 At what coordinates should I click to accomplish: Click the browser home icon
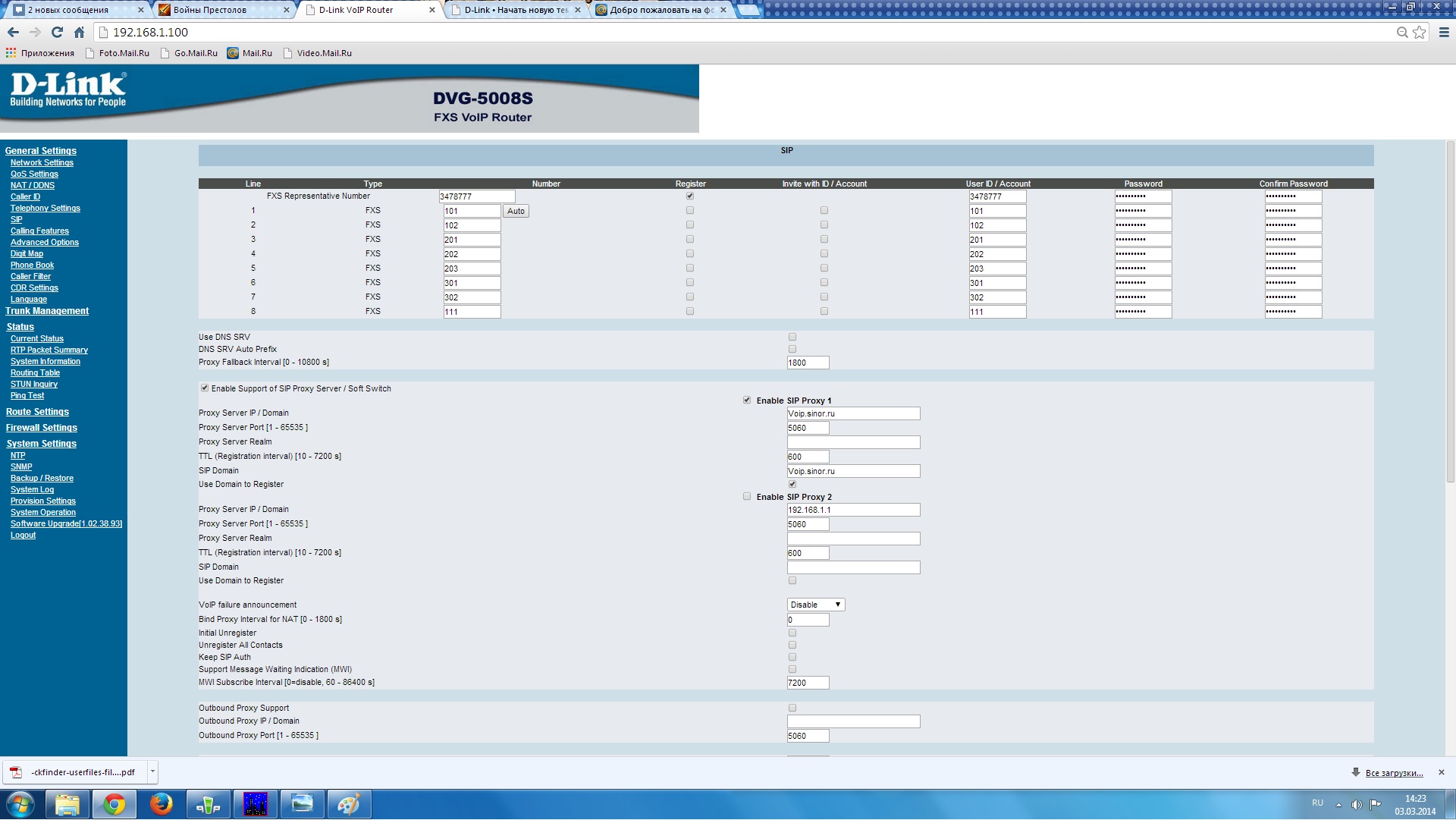coord(79,32)
